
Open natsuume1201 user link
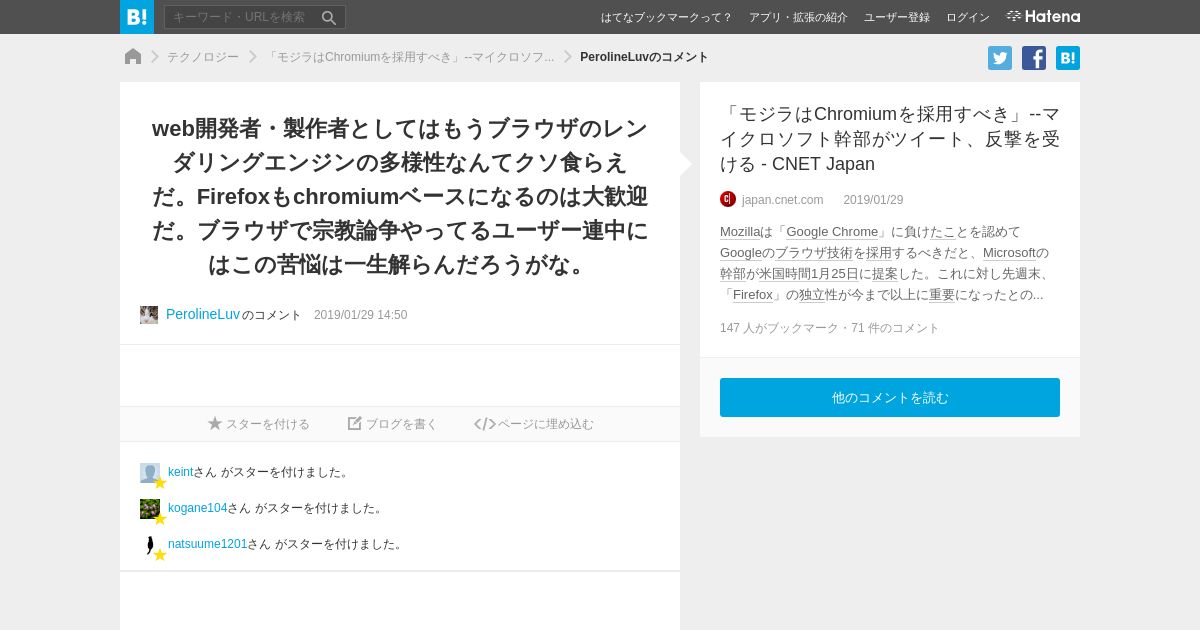(207, 544)
